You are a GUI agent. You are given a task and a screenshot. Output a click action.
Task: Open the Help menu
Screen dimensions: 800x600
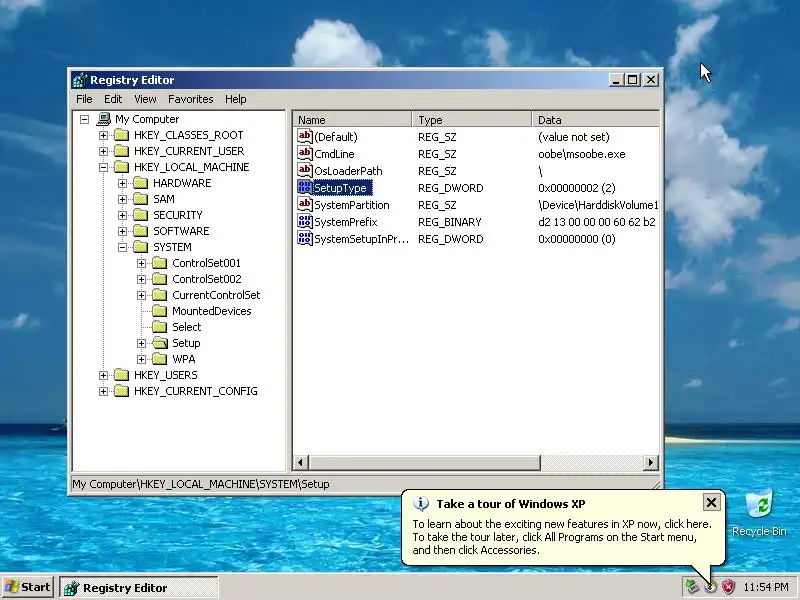[x=236, y=99]
